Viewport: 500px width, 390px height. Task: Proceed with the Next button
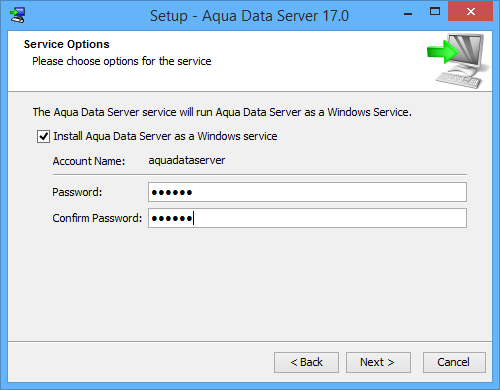(378, 362)
